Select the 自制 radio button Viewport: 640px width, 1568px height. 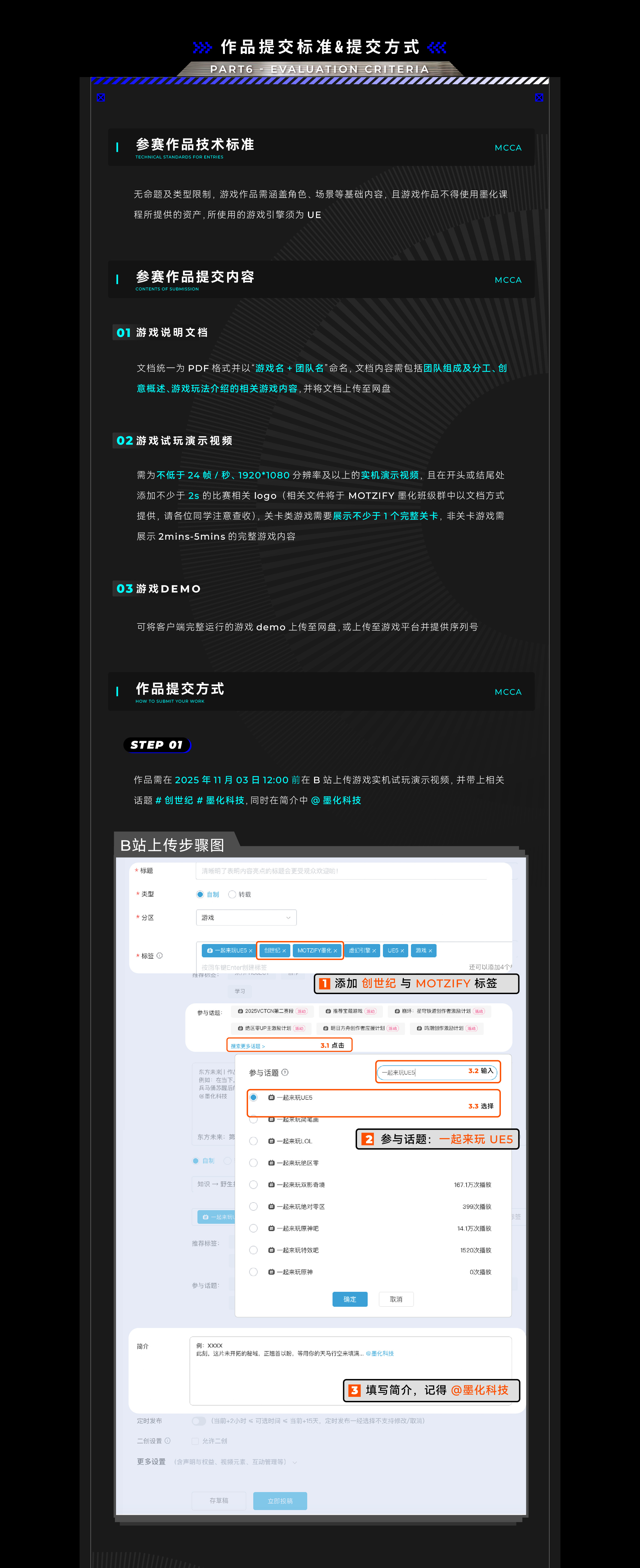pos(200,894)
